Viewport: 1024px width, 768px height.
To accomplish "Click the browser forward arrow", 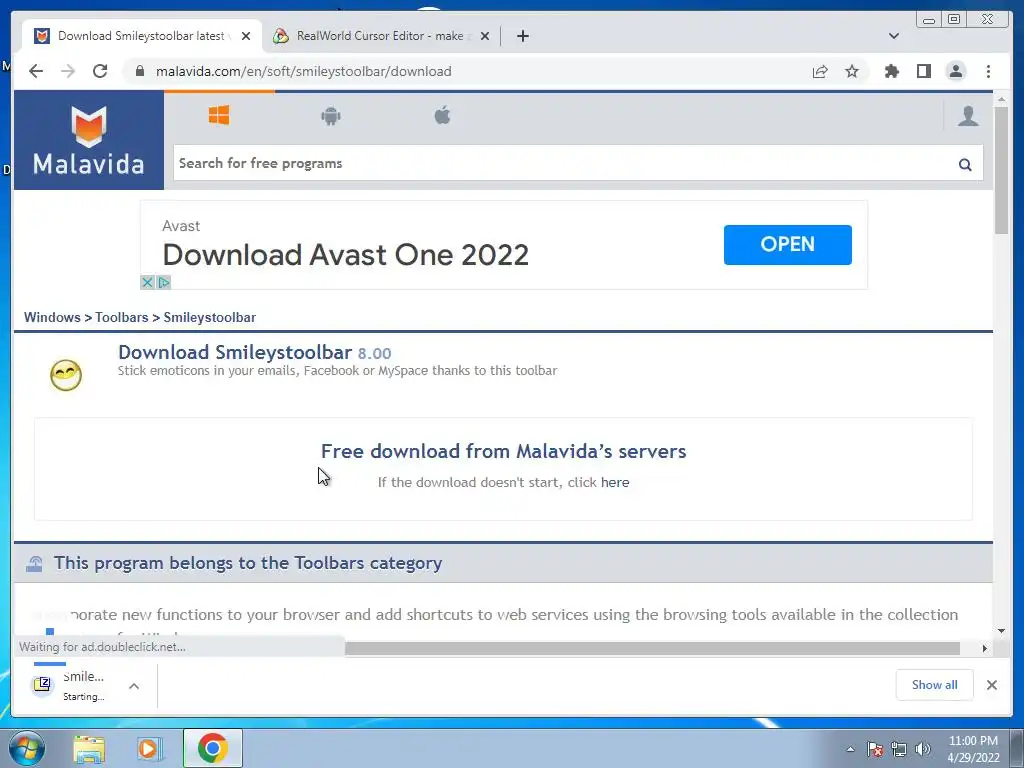I will coord(68,71).
